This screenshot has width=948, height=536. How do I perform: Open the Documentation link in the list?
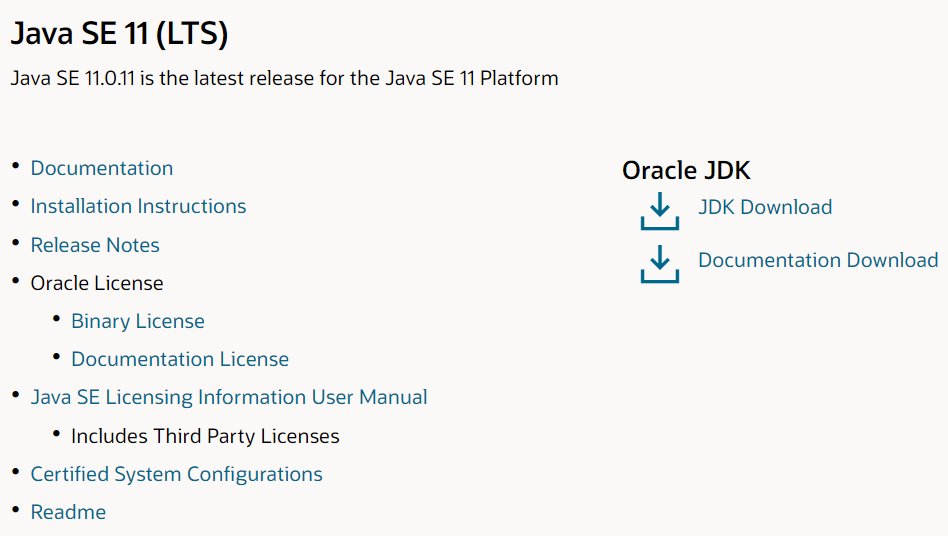102,168
